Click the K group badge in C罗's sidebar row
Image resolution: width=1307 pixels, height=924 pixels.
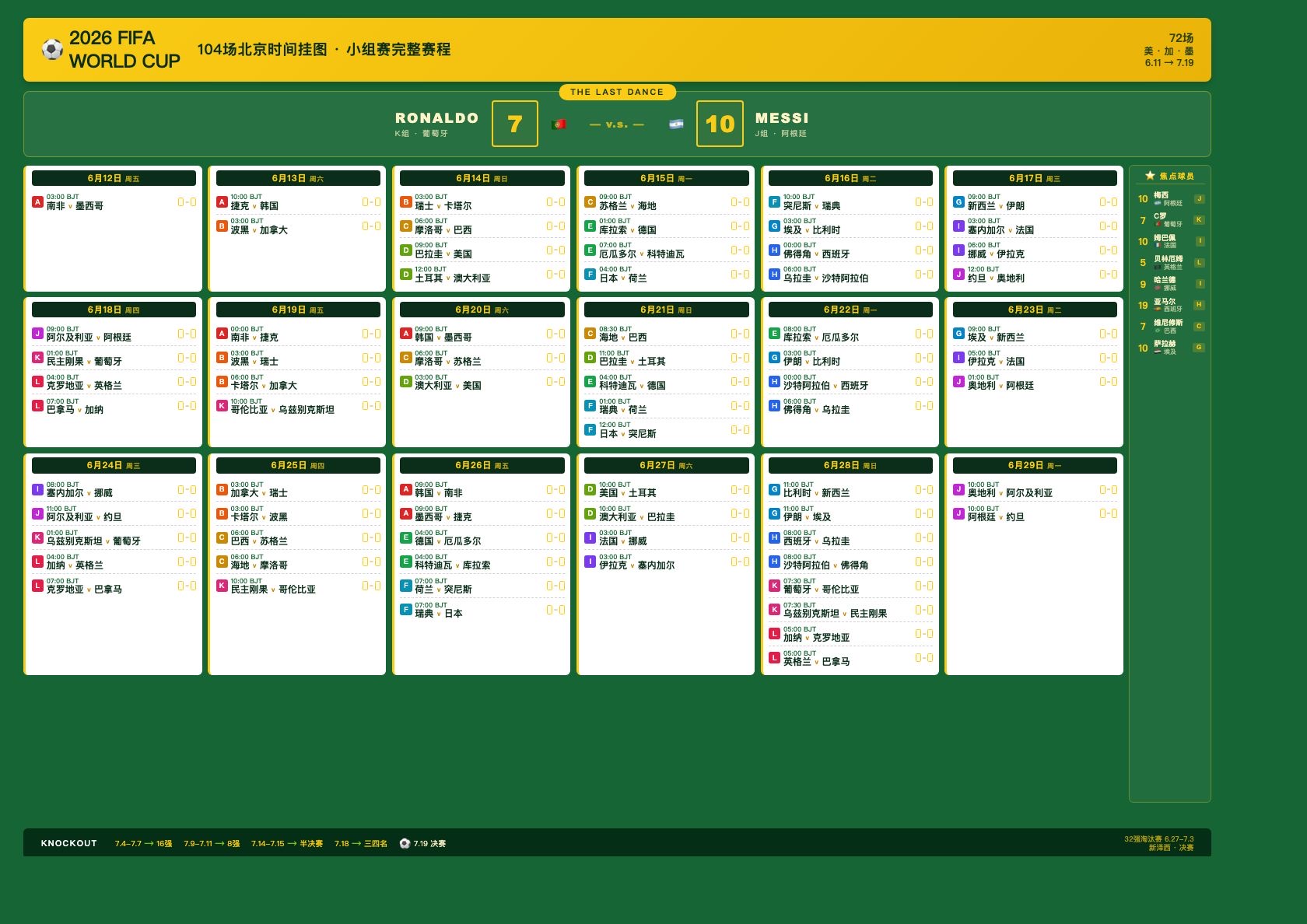click(x=1199, y=220)
